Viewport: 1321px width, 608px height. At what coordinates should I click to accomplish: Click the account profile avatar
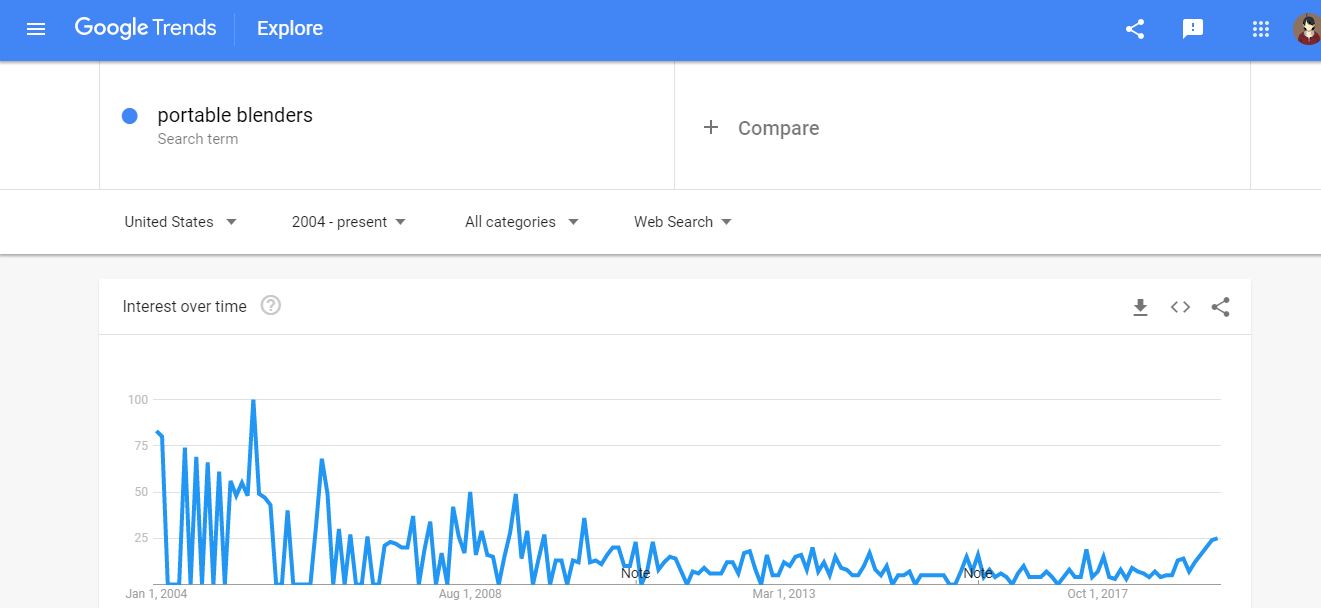click(x=1306, y=29)
